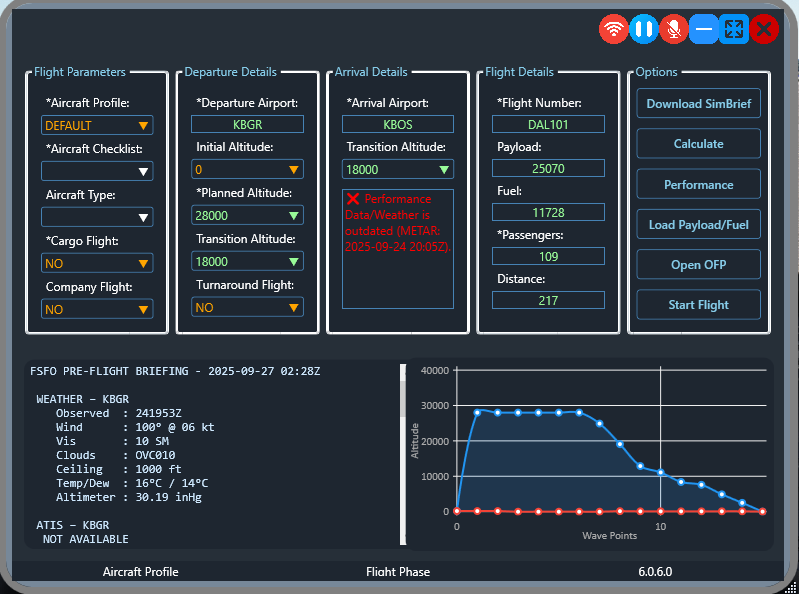
Task: Open the OFP with Open OFP button
Action: [698, 264]
